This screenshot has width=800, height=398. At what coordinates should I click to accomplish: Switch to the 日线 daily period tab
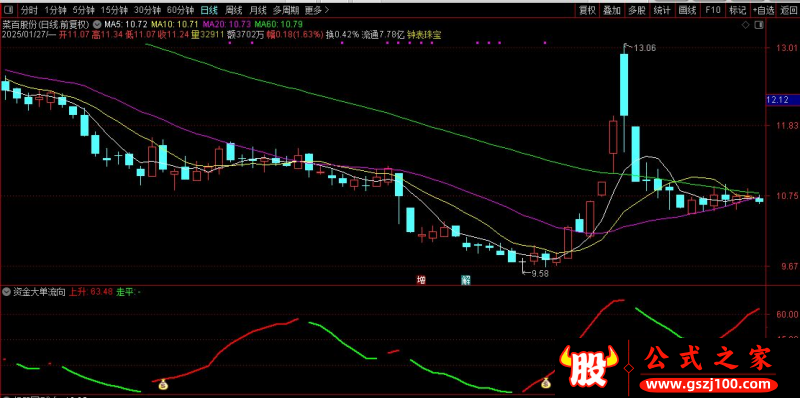point(208,10)
